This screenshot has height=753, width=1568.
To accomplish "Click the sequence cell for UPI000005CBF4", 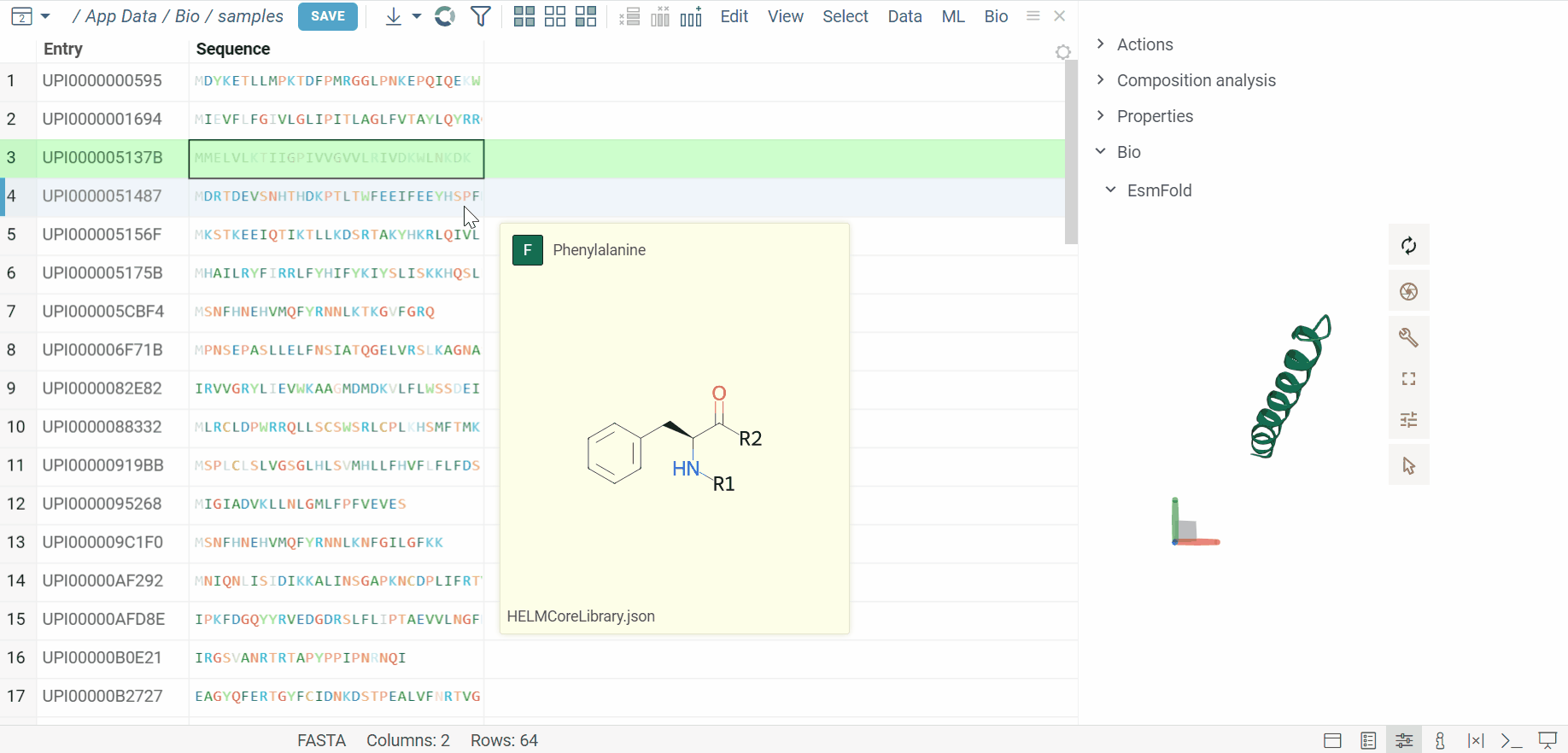I will coord(336,312).
